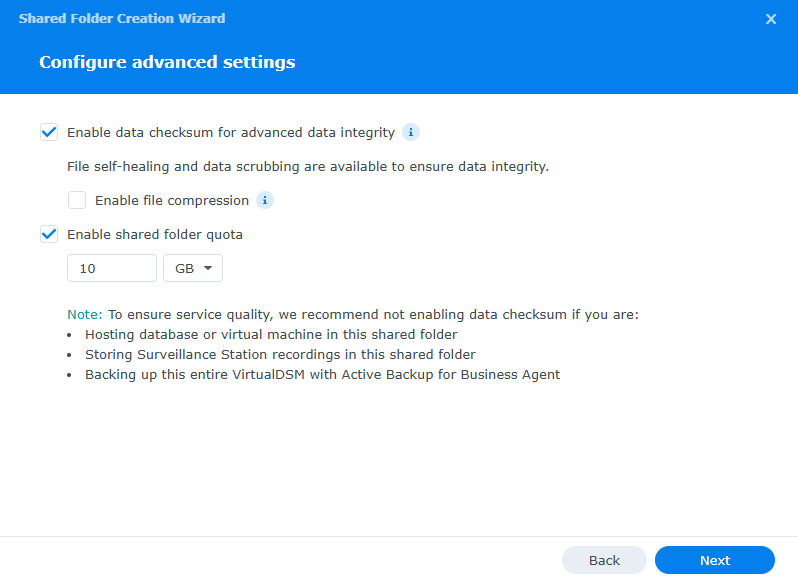Viewport: 798px width, 584px height.
Task: Click the 'Storing Surveillance Station recordings' bullet
Action: coord(280,354)
